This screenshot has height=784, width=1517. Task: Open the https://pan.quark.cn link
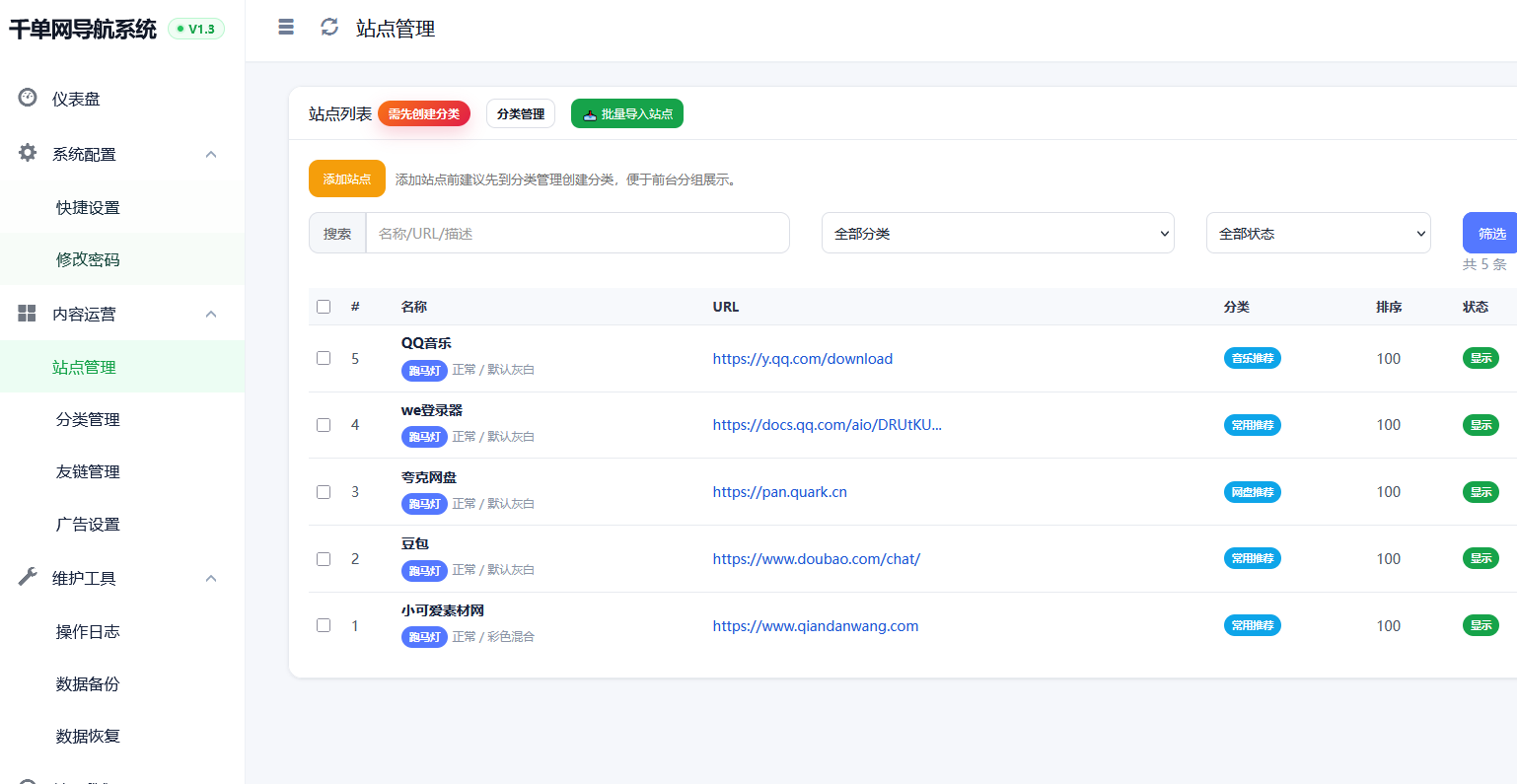(x=780, y=492)
